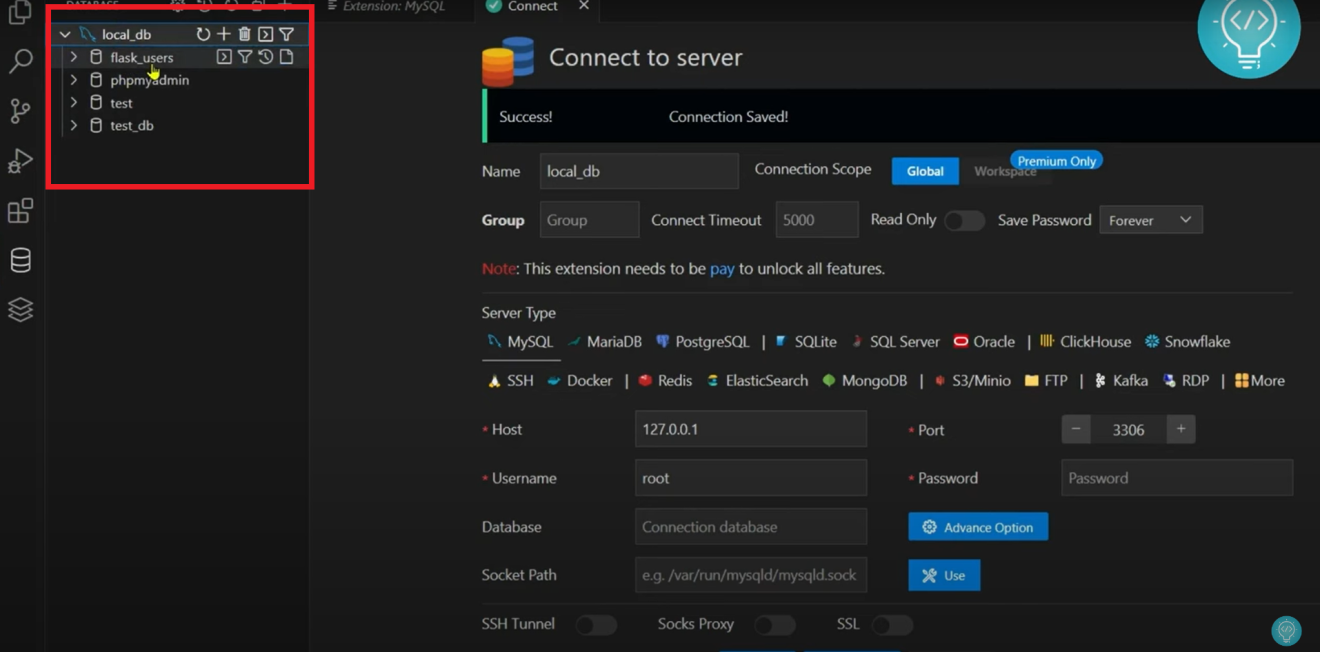This screenshot has height=652, width=1320.
Task: Follow the 'pay' link in the note
Action: pos(722,269)
